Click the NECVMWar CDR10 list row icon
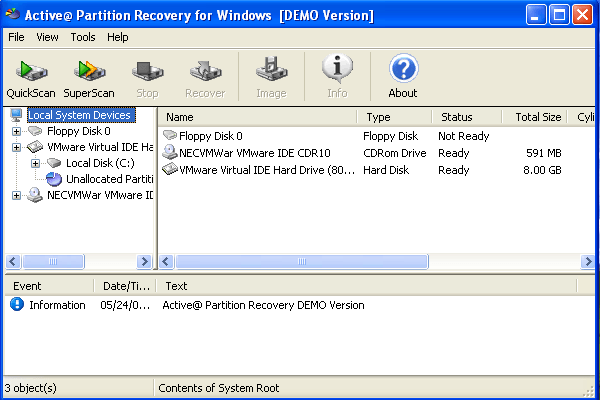The image size is (600, 400). (170, 152)
